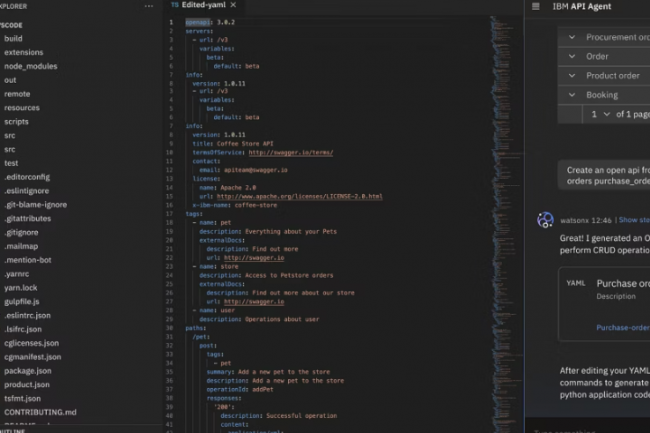The height and width of the screenshot is (433, 650).
Task: Expand the Product order row
Action: tap(572, 76)
